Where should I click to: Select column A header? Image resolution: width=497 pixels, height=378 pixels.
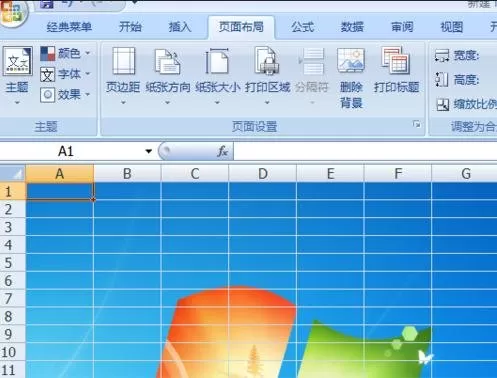coord(60,174)
